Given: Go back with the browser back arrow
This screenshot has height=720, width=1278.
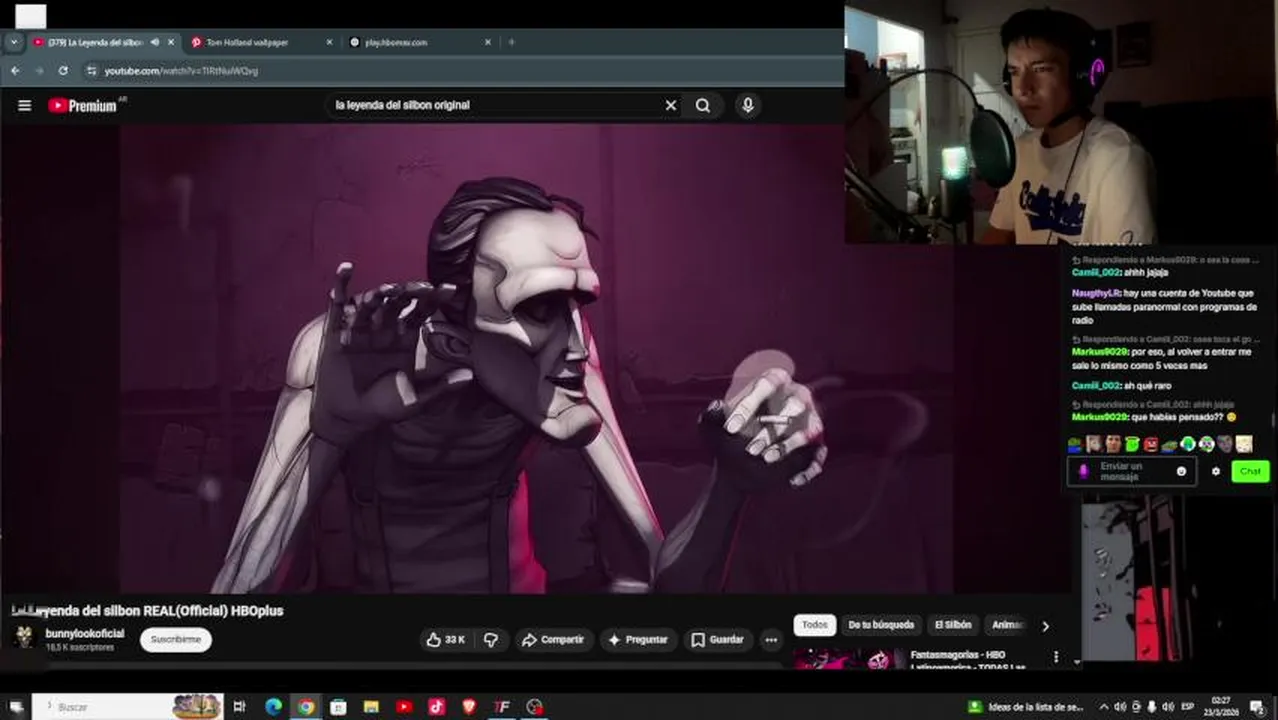Looking at the screenshot, I should tap(15, 71).
